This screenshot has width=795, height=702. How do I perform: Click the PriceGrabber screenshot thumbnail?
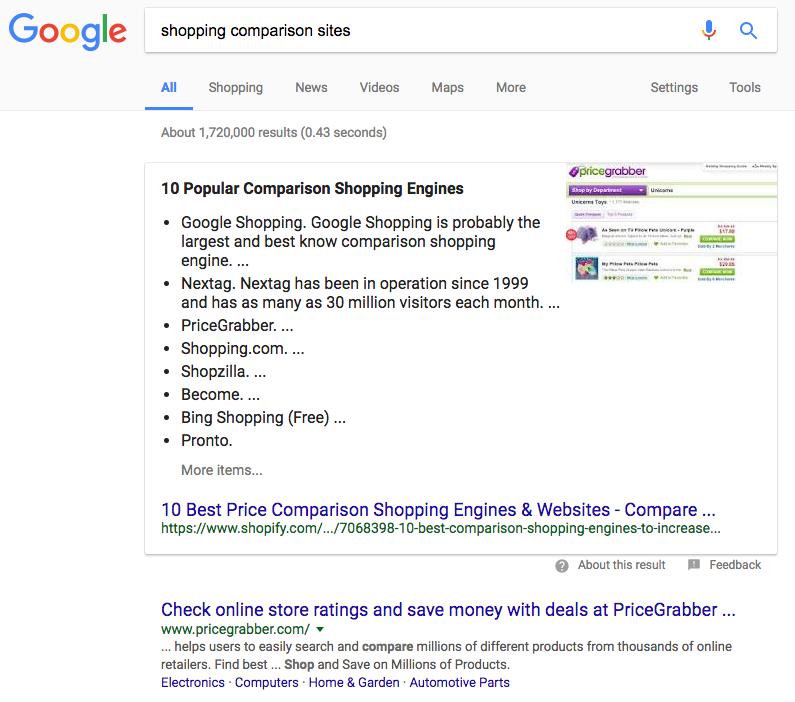[671, 223]
